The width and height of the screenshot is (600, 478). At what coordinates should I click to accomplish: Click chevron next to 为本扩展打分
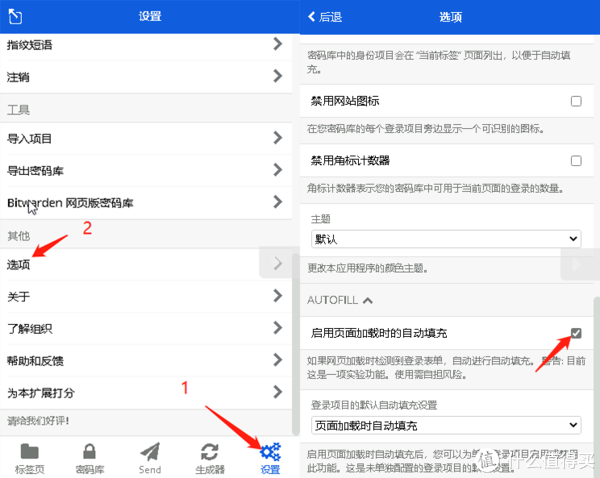pyautogui.click(x=278, y=392)
